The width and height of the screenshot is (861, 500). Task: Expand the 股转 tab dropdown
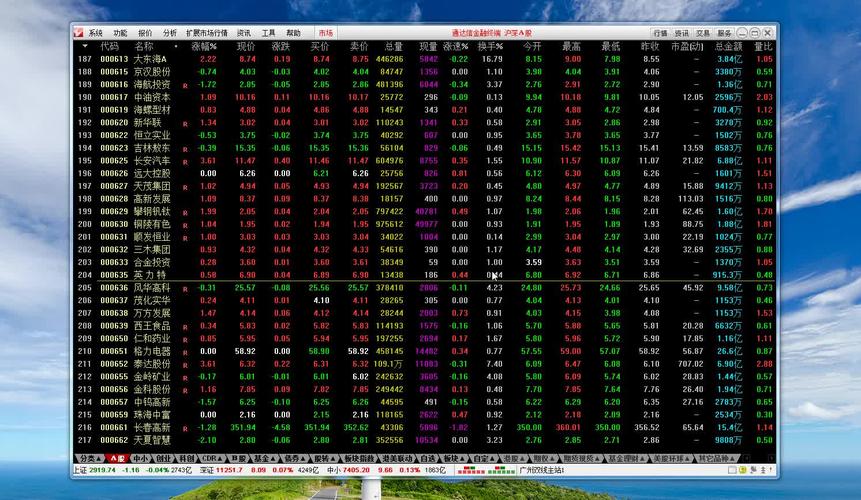click(333, 458)
